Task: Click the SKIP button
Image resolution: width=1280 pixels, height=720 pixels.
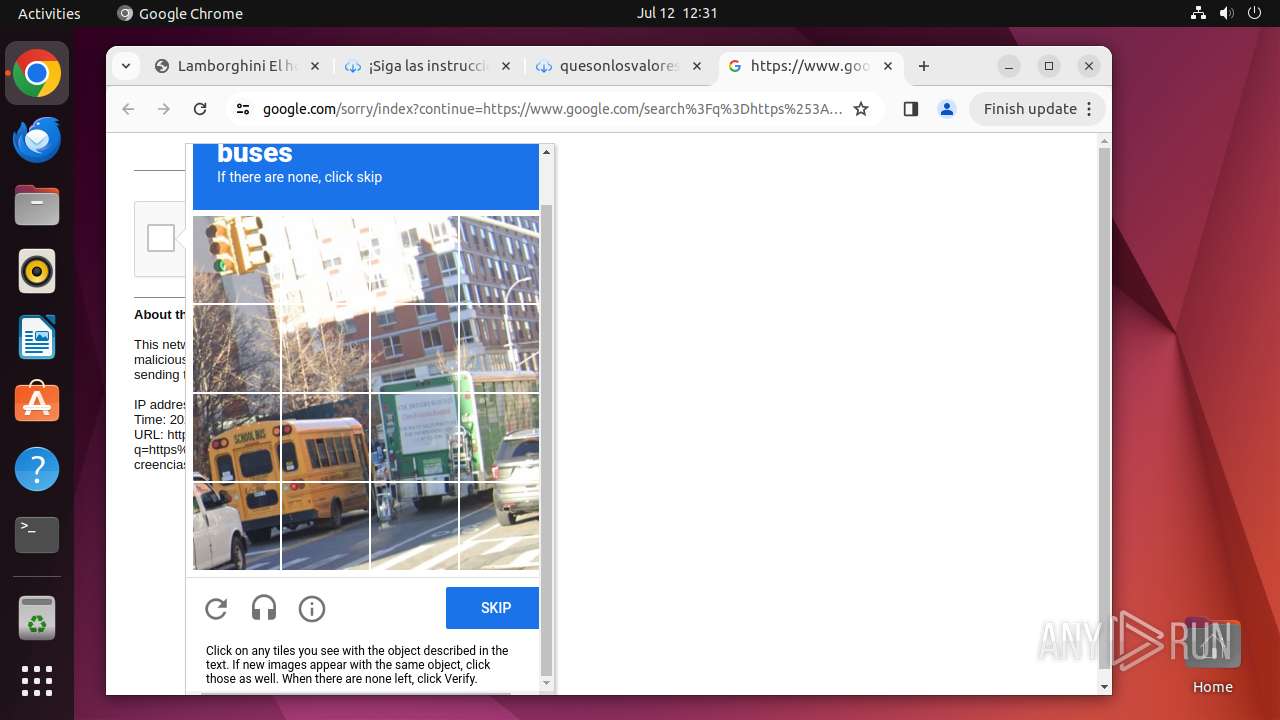Action: click(492, 608)
